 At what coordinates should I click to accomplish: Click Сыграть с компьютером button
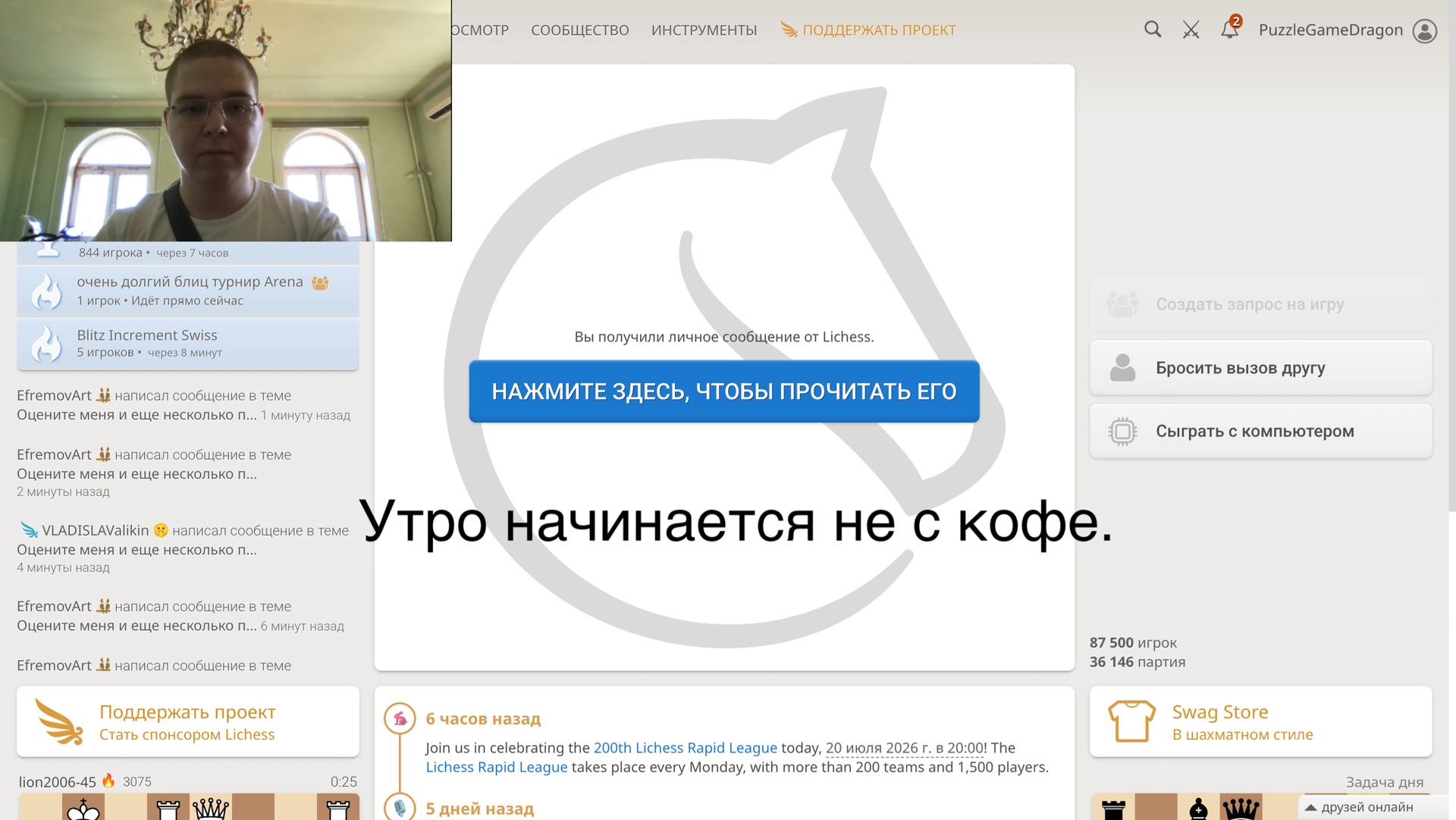1260,431
